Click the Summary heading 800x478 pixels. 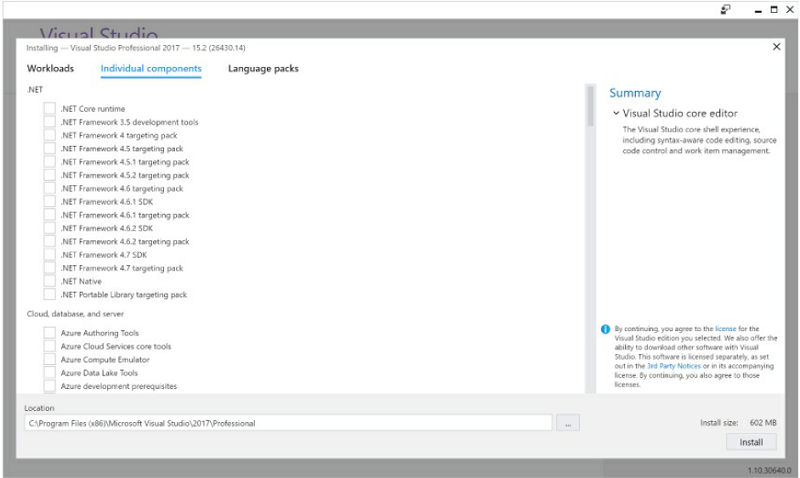tap(635, 93)
